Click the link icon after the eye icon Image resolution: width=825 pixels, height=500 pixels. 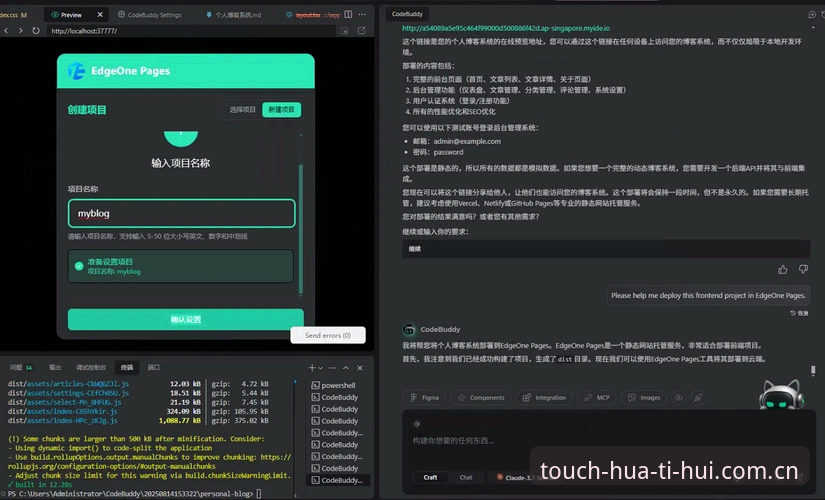pyautogui.click(x=698, y=397)
